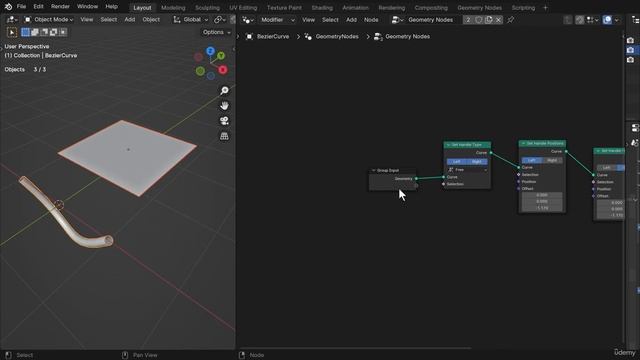Image resolution: width=640 pixels, height=360 pixels.
Task: Open the Global transform orientation dropdown
Action: click(x=191, y=20)
